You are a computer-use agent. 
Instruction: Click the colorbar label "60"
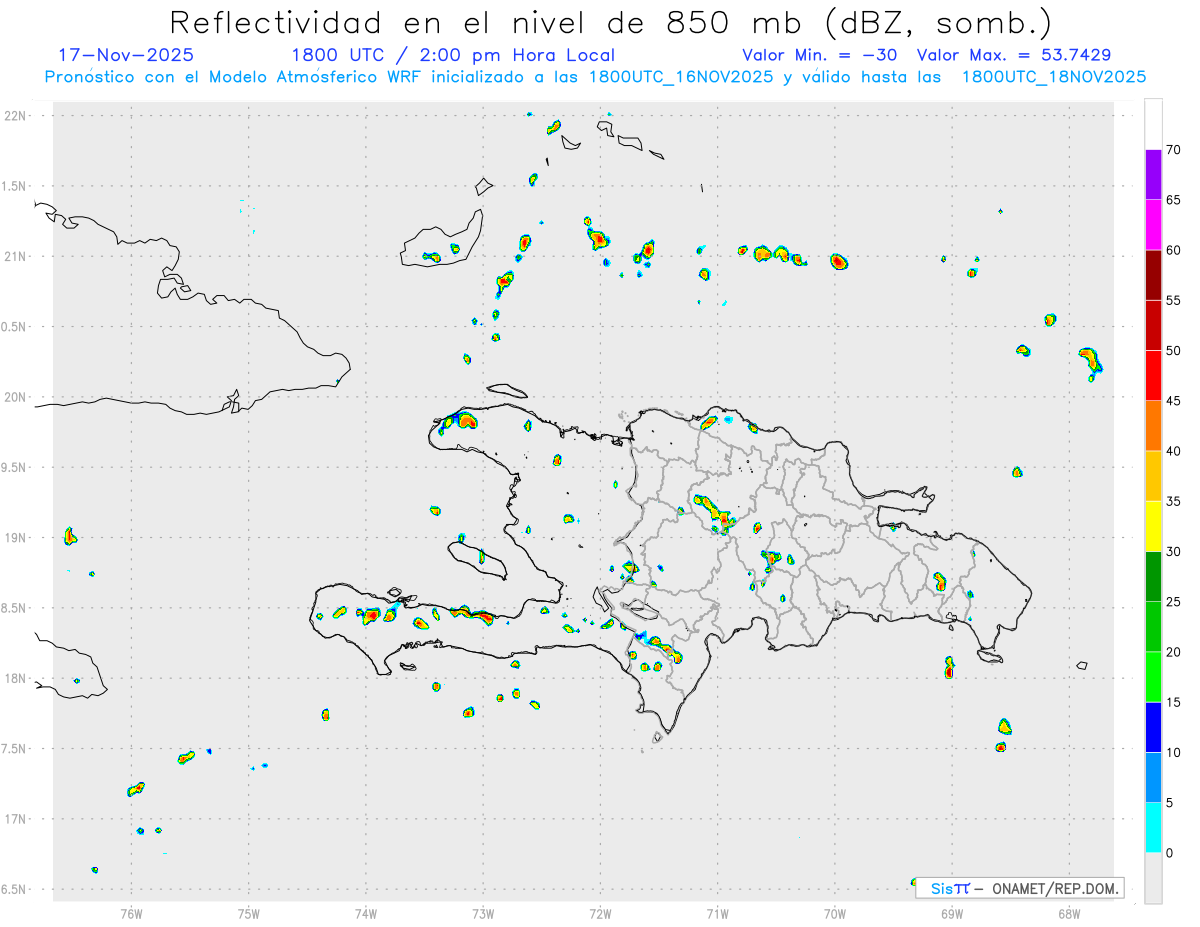(1174, 250)
